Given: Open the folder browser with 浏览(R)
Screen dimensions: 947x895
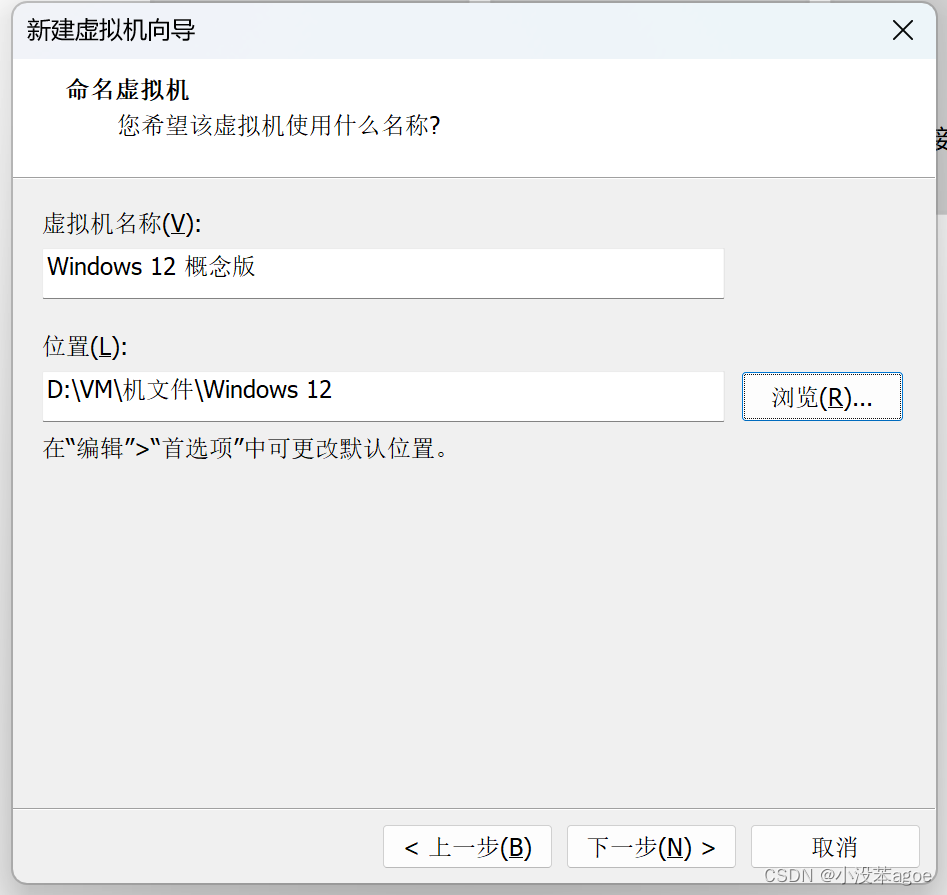Looking at the screenshot, I should 822,397.
